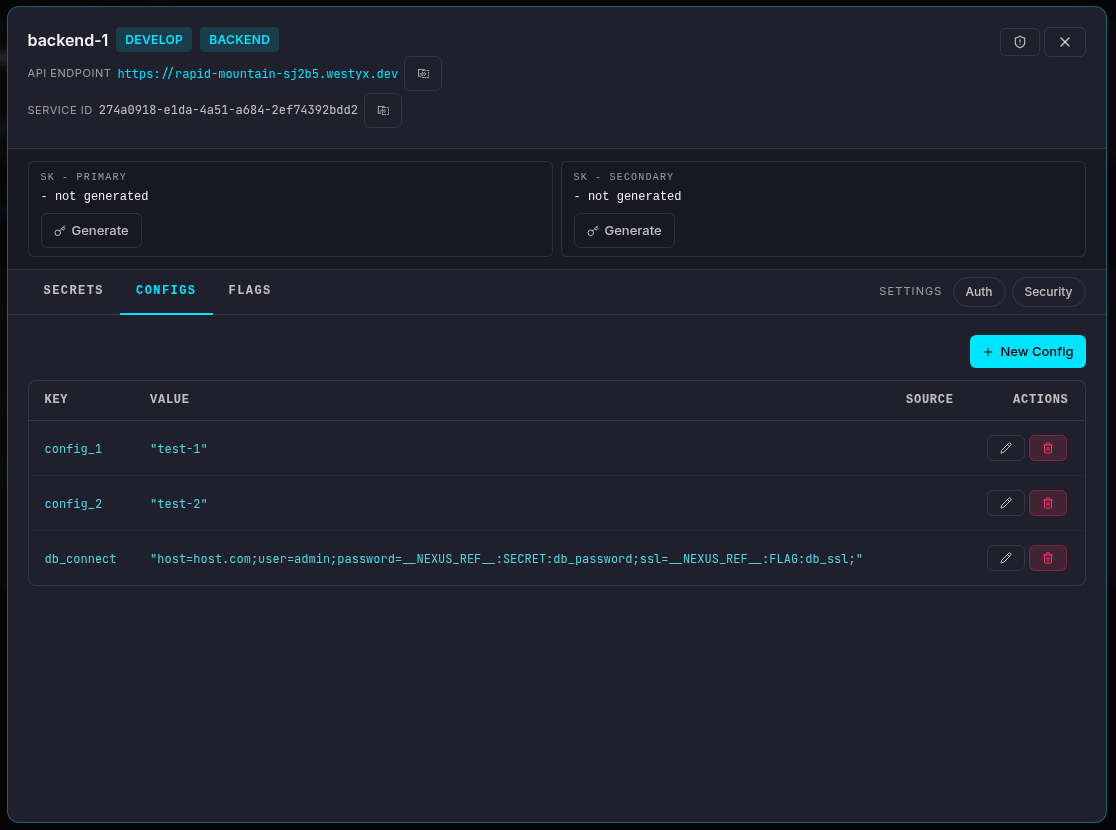The image size is (1116, 830).
Task: Open Security settings
Action: [x=1048, y=292]
